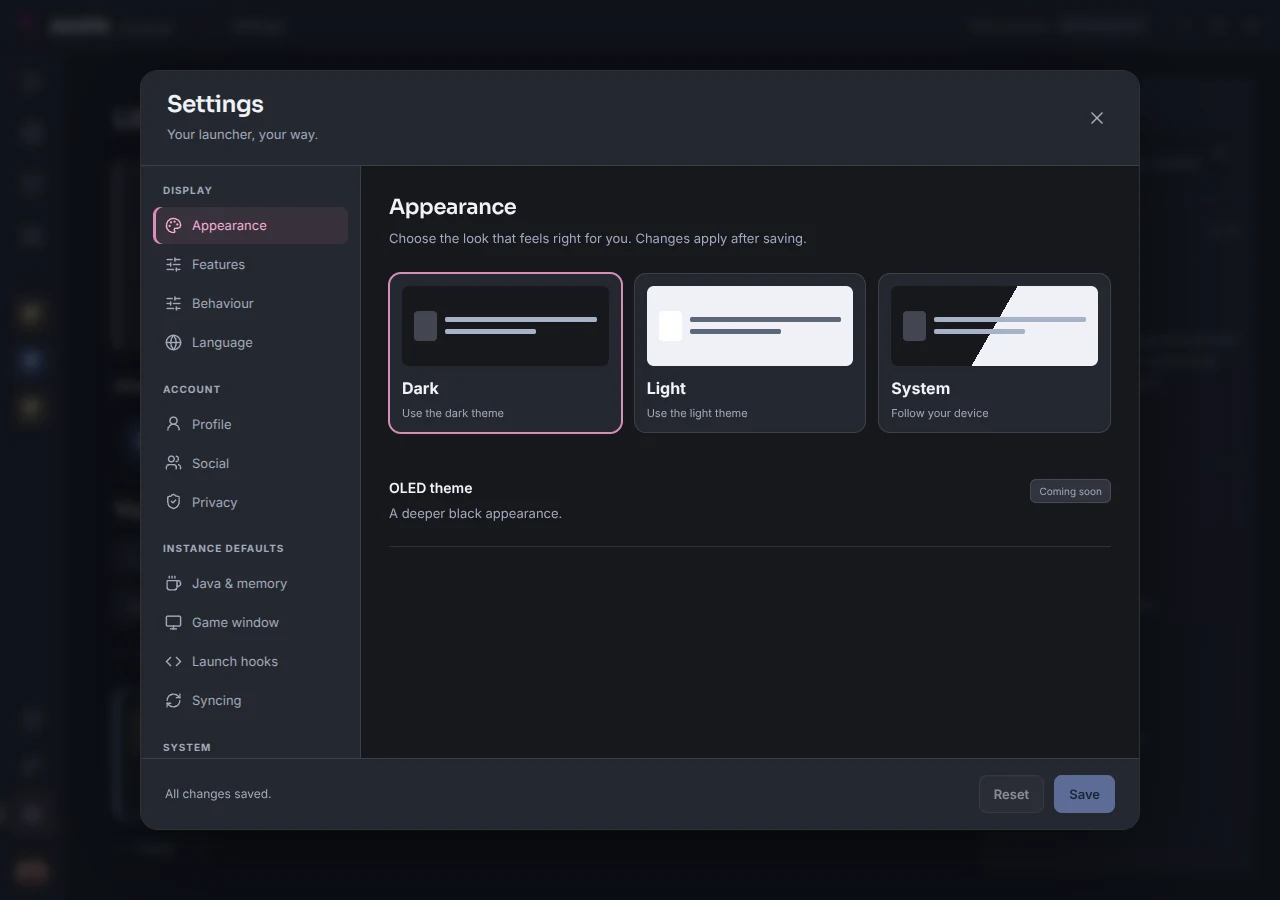Screen dimensions: 1280x900
Task: Click the 'Follow your device' caption
Action: [940, 413]
